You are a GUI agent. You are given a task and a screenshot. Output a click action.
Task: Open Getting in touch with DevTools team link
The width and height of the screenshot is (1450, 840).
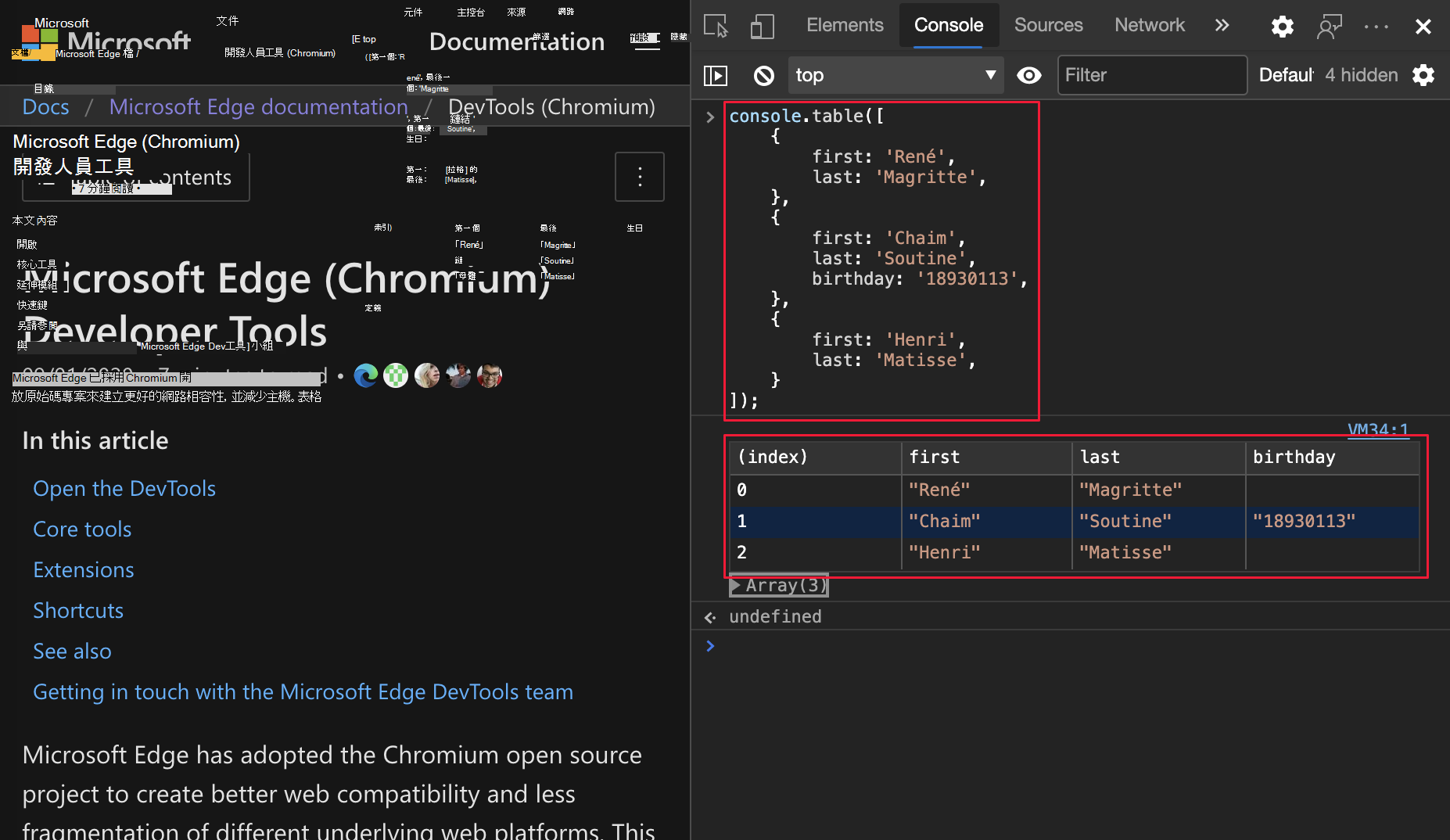pos(303,691)
